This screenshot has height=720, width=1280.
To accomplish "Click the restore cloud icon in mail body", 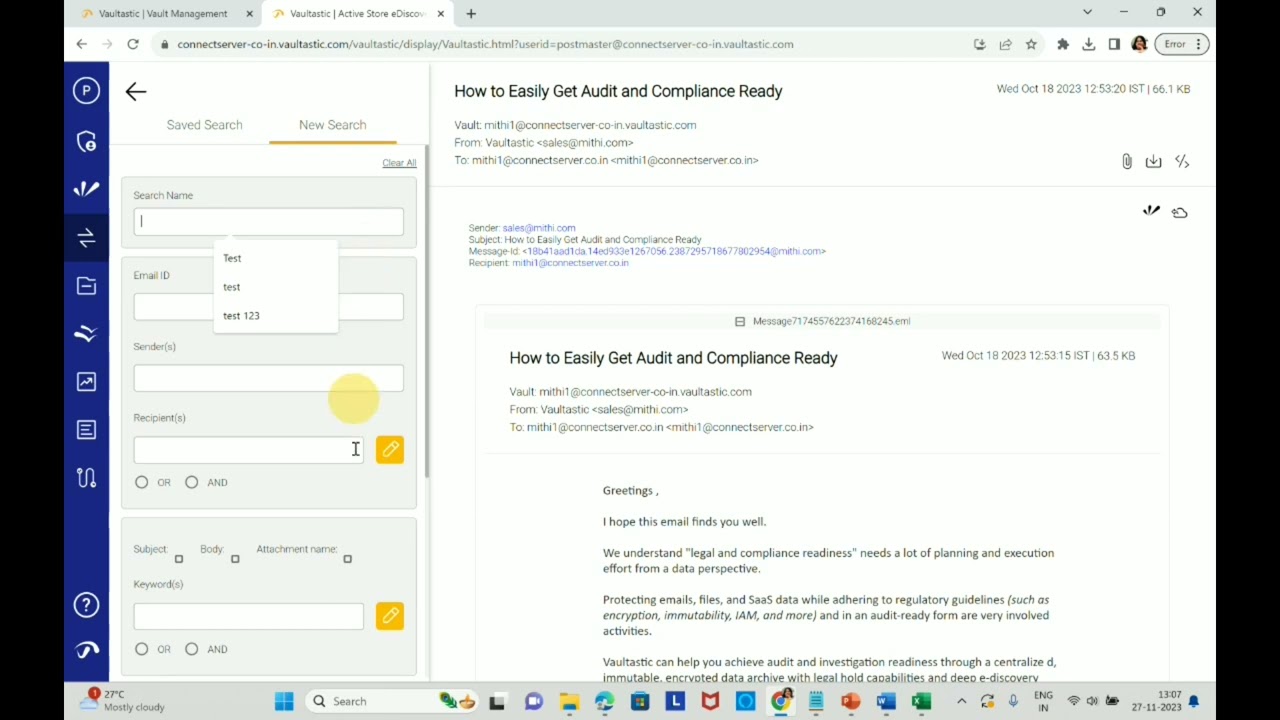I will 1180,212.
